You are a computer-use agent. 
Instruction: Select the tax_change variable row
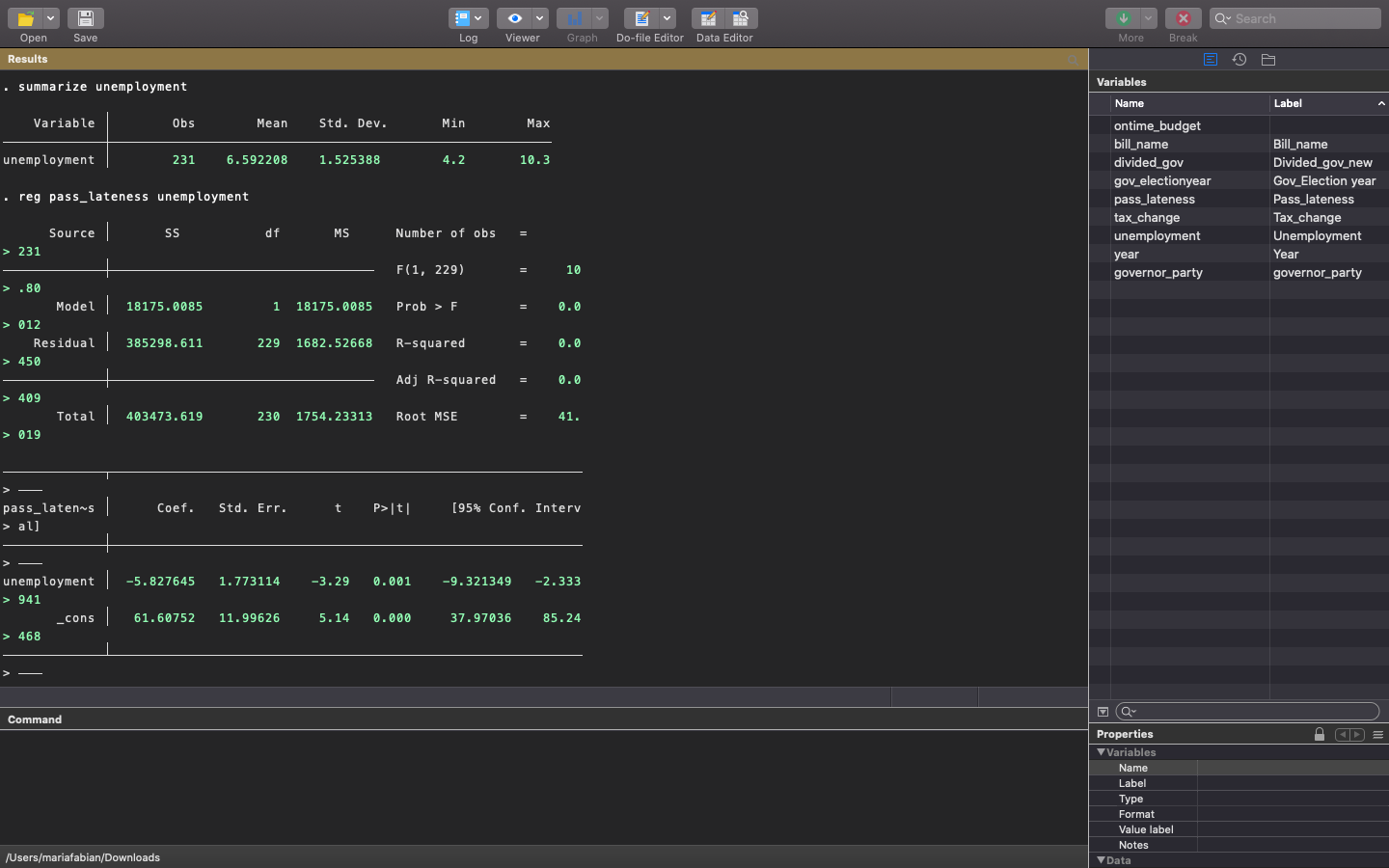(1239, 217)
